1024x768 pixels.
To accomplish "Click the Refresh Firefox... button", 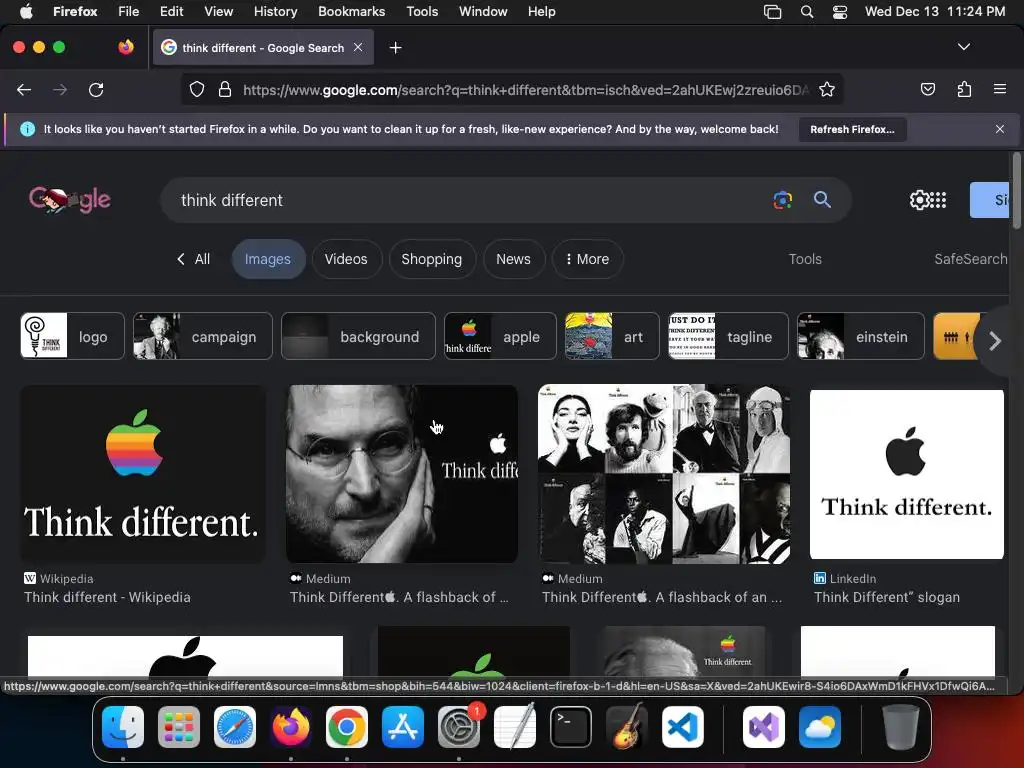I will (x=852, y=129).
